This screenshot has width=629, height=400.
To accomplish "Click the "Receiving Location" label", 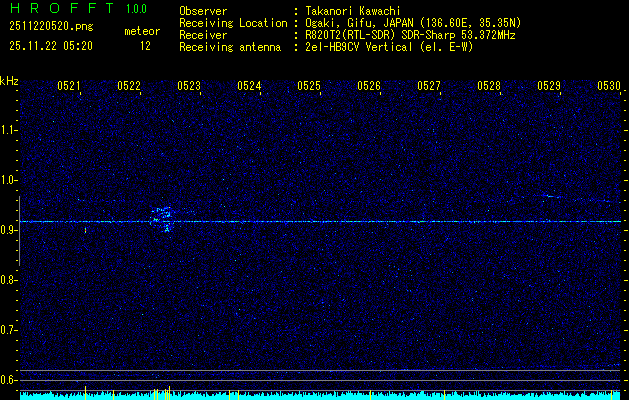I will pos(233,23).
